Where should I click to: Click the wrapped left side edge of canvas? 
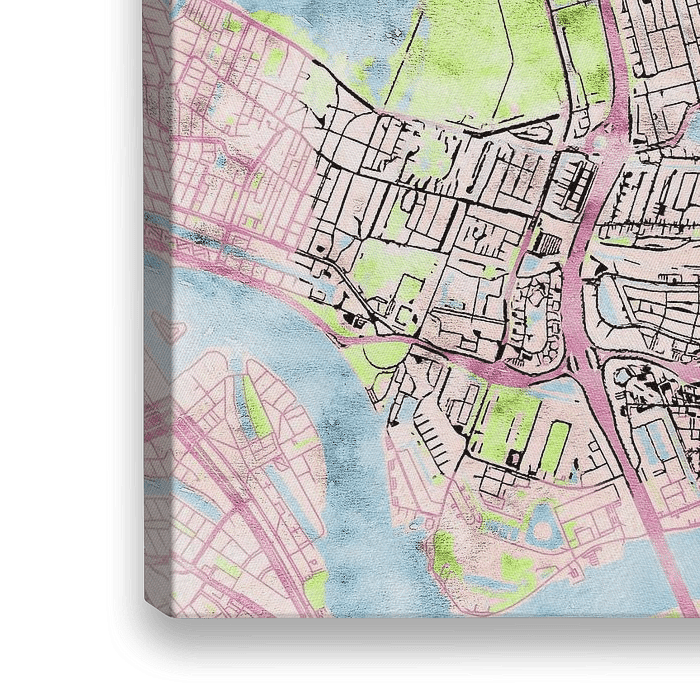(x=148, y=300)
